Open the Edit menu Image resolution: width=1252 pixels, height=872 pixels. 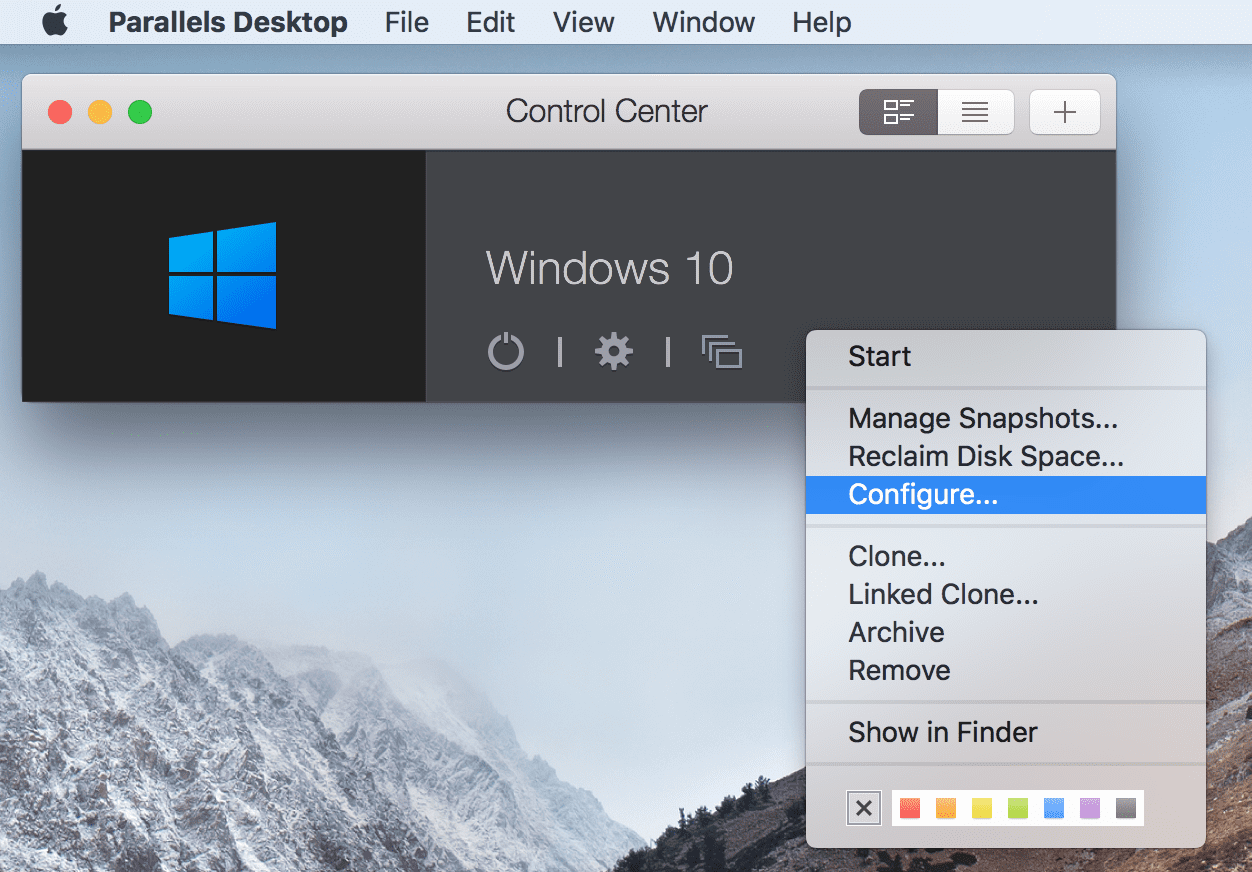pos(491,22)
